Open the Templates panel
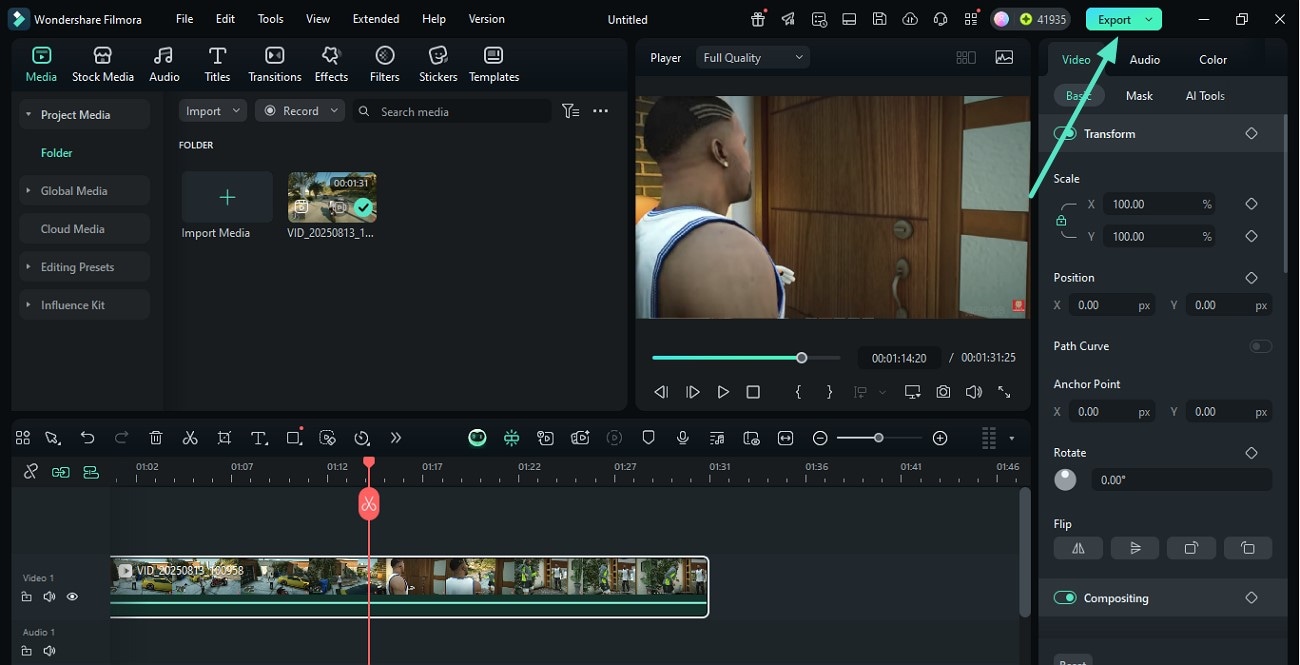This screenshot has width=1300, height=665. 494,65
